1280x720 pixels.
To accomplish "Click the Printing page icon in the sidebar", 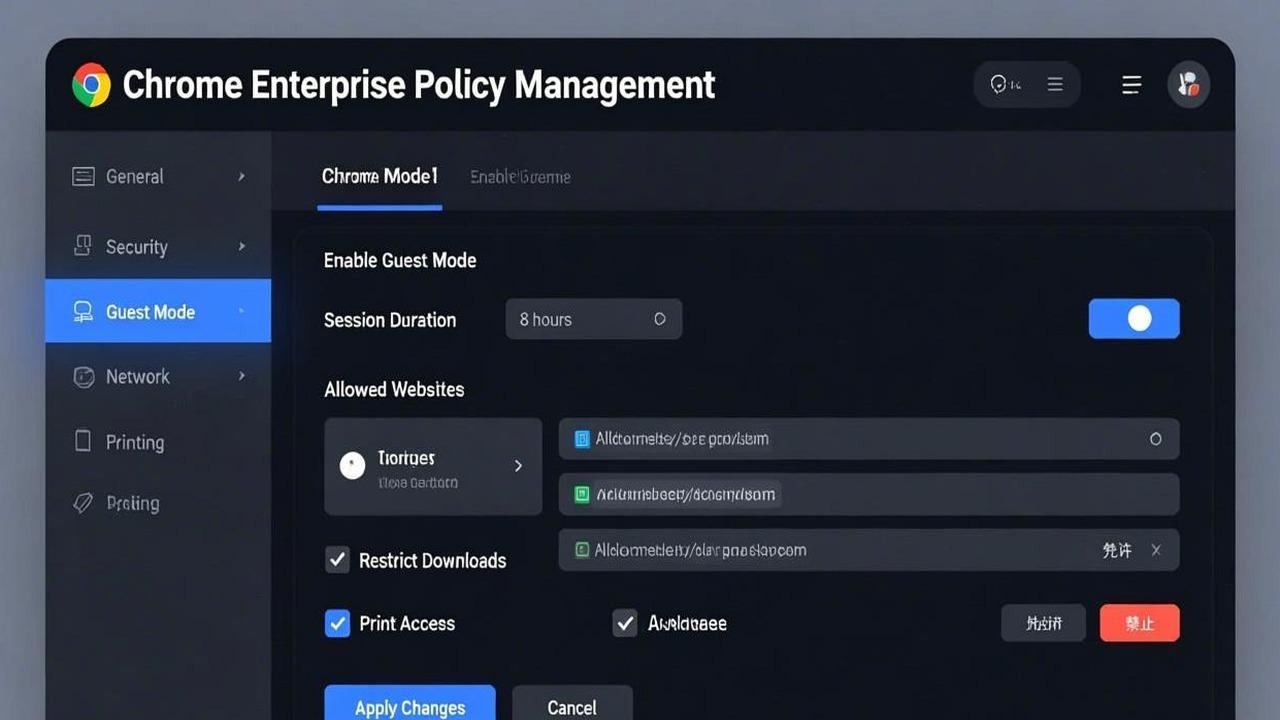I will click(x=83, y=441).
